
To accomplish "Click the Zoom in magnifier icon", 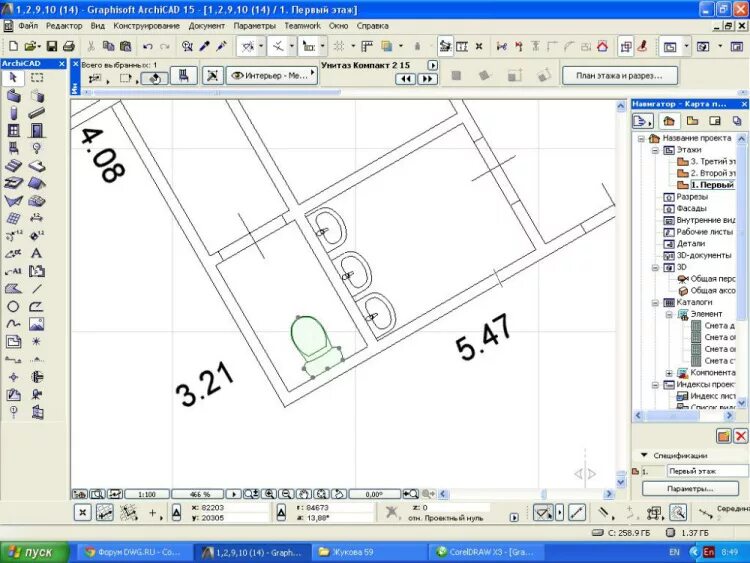I will tap(270, 494).
